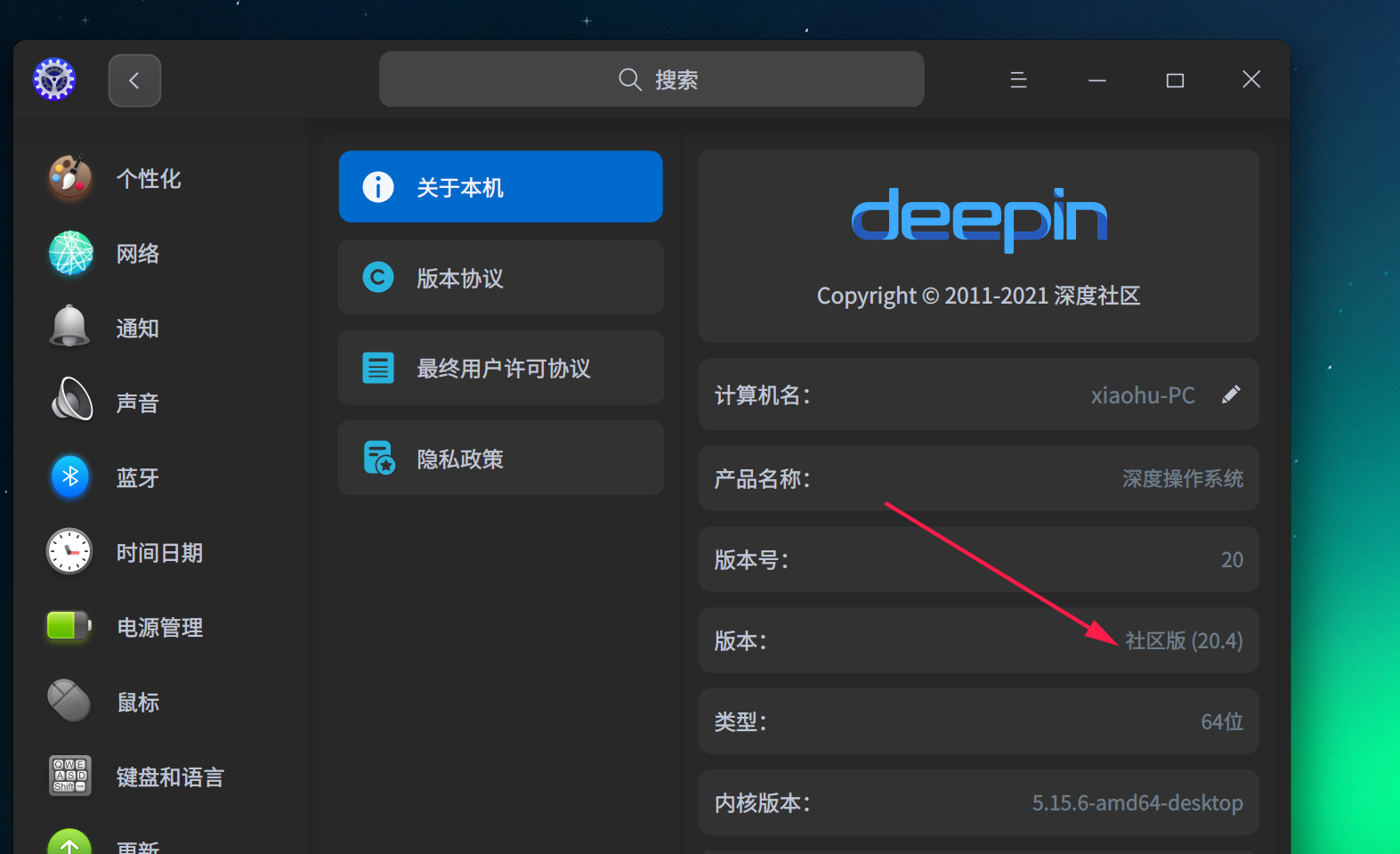Click the privacy shield icon beside 隐私政策

(379, 458)
